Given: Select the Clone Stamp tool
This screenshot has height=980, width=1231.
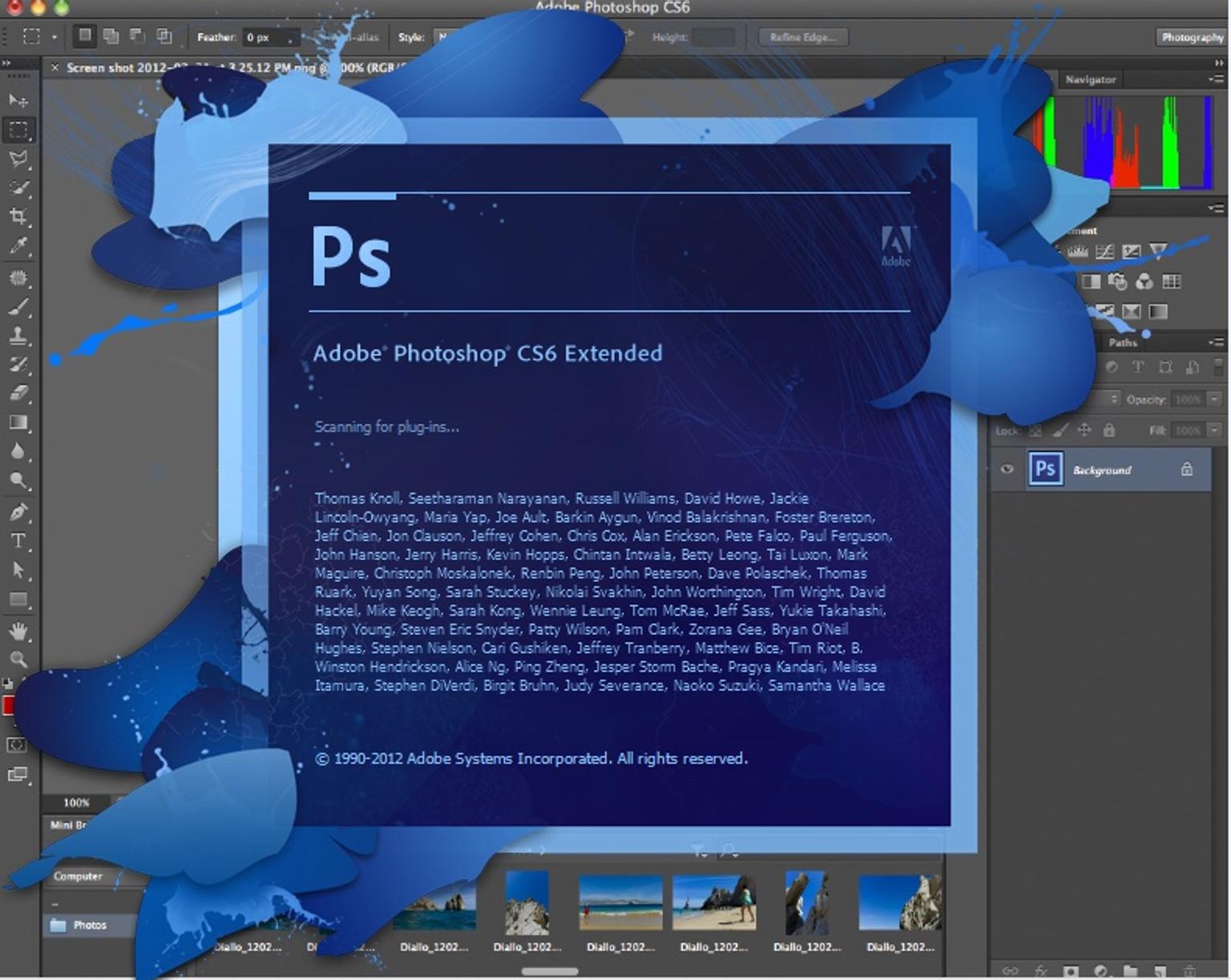Looking at the screenshot, I should coord(18,336).
